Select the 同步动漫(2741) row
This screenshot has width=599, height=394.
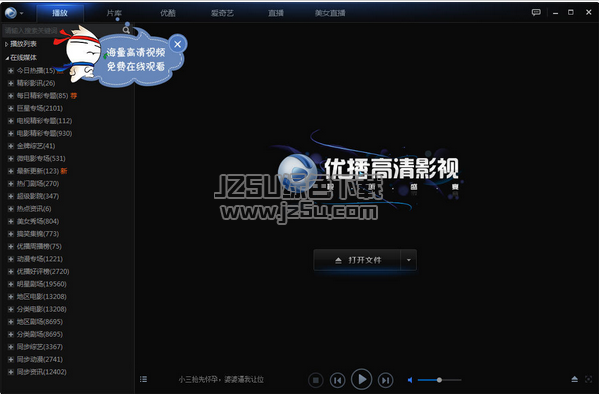[x=40, y=360]
